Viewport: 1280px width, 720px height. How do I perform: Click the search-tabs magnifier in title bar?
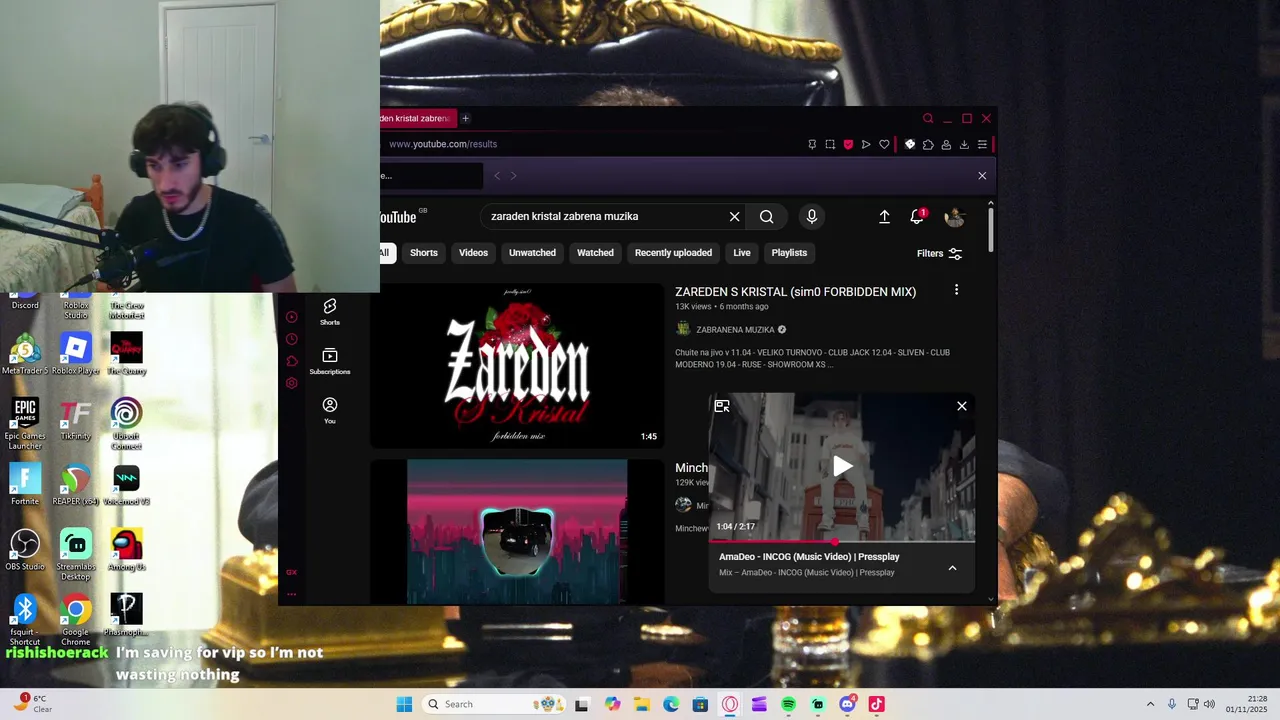[928, 118]
